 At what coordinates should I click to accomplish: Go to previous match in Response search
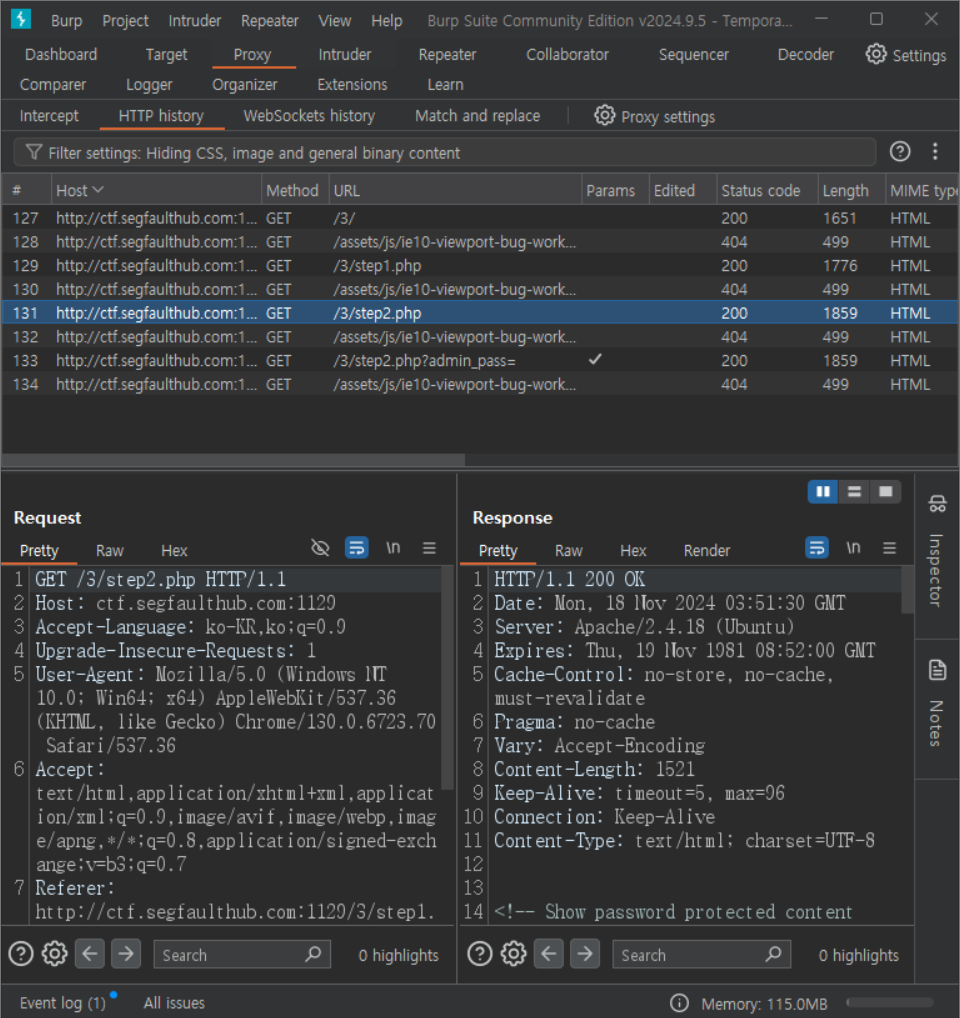coord(548,954)
